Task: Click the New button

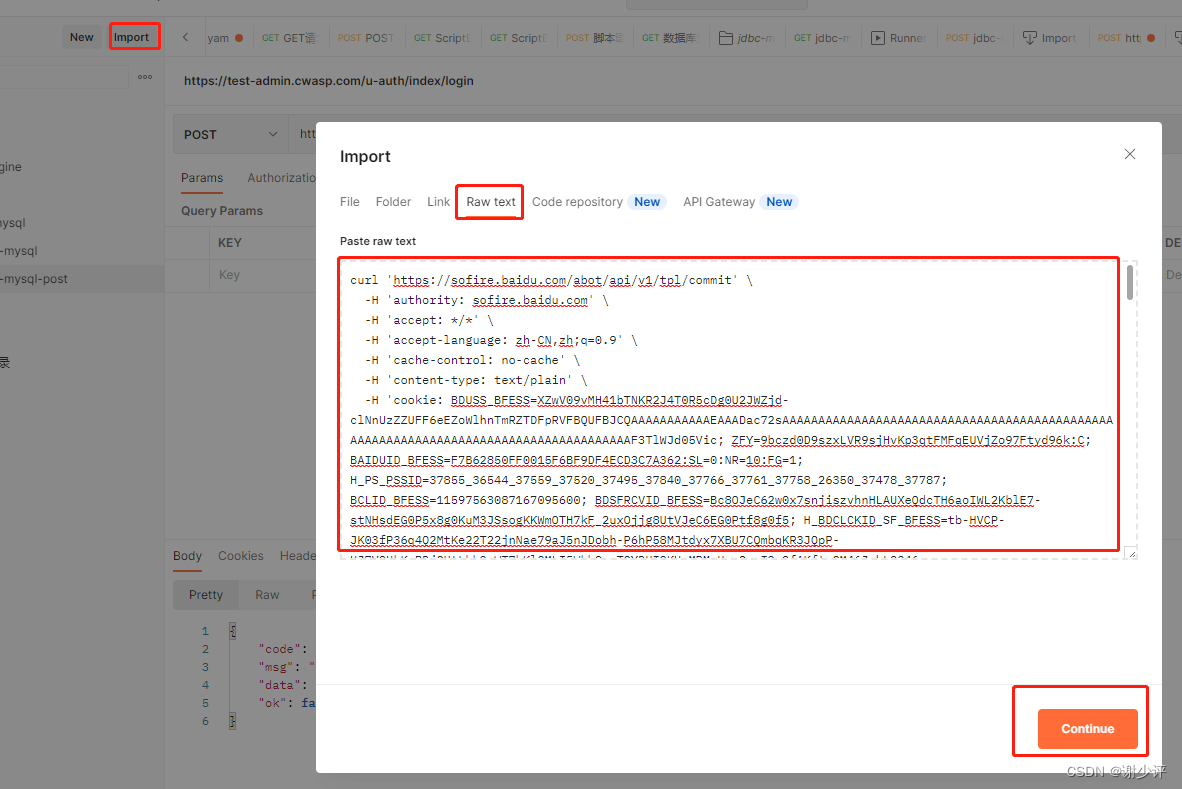Action: pyautogui.click(x=81, y=37)
